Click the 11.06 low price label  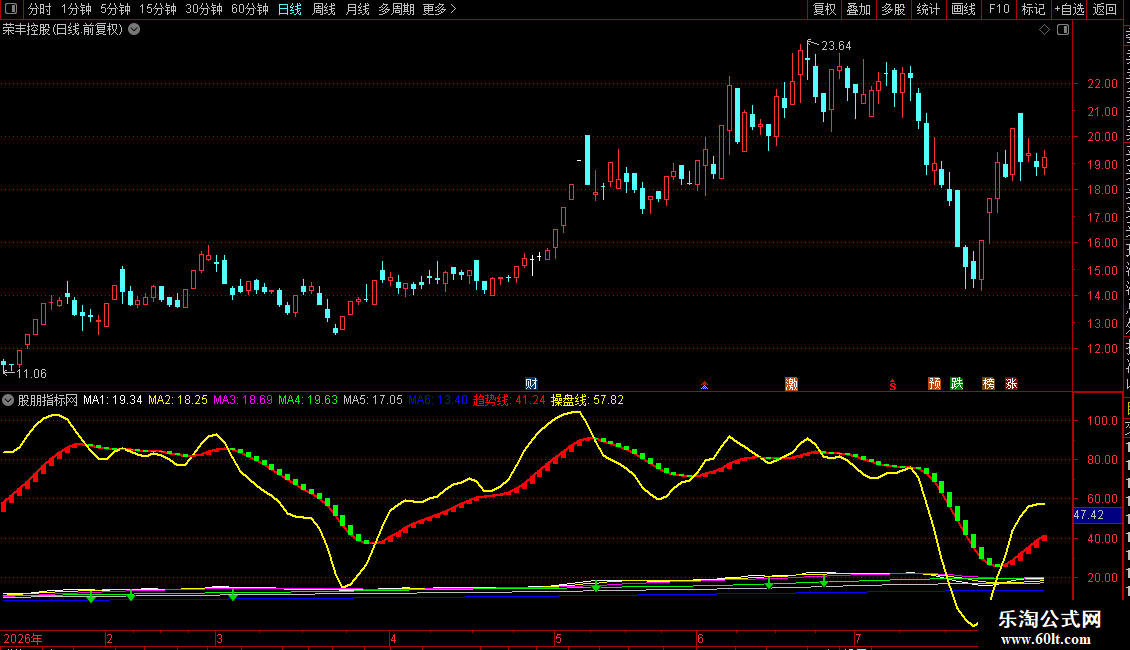(31, 373)
